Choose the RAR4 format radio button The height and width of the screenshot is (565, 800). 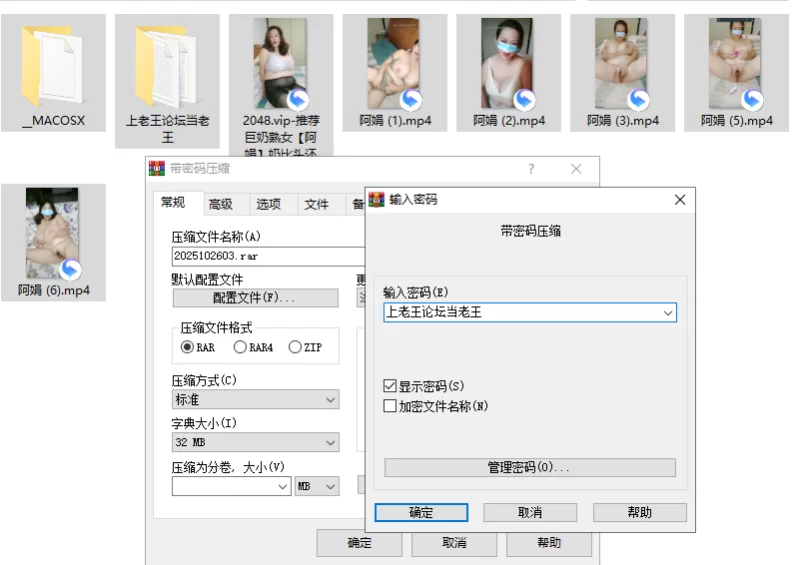(240, 347)
